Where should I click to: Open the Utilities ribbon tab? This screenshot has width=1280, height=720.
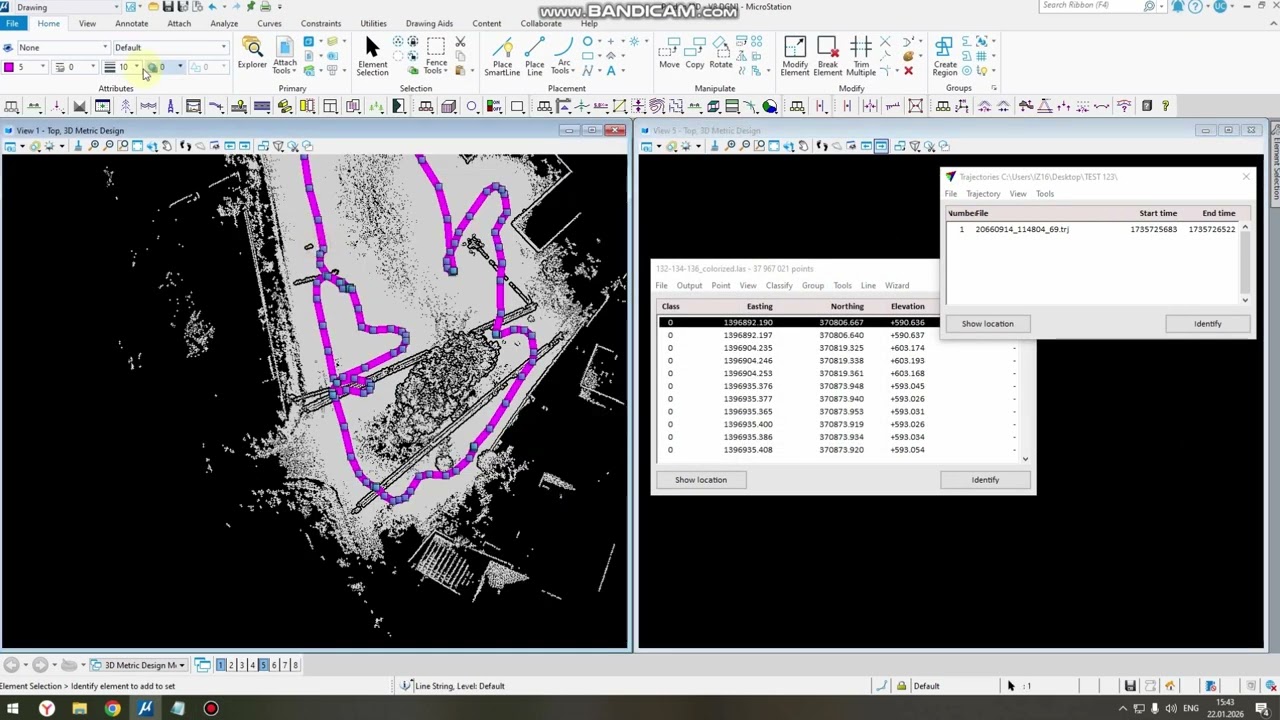click(373, 23)
